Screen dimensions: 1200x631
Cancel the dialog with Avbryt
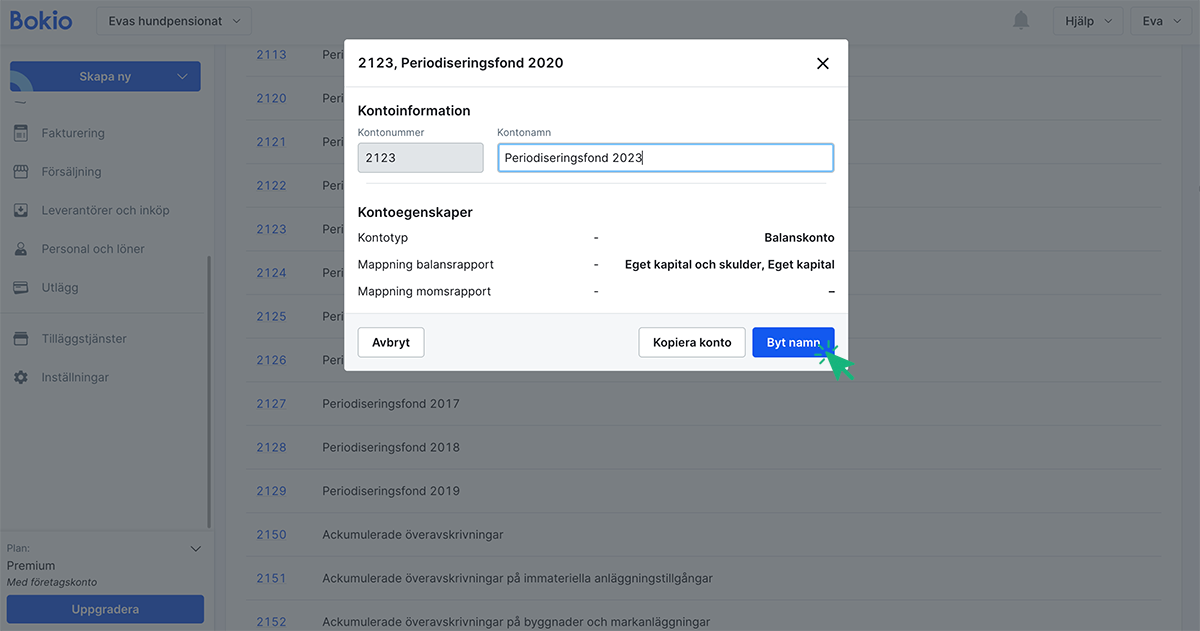click(390, 341)
